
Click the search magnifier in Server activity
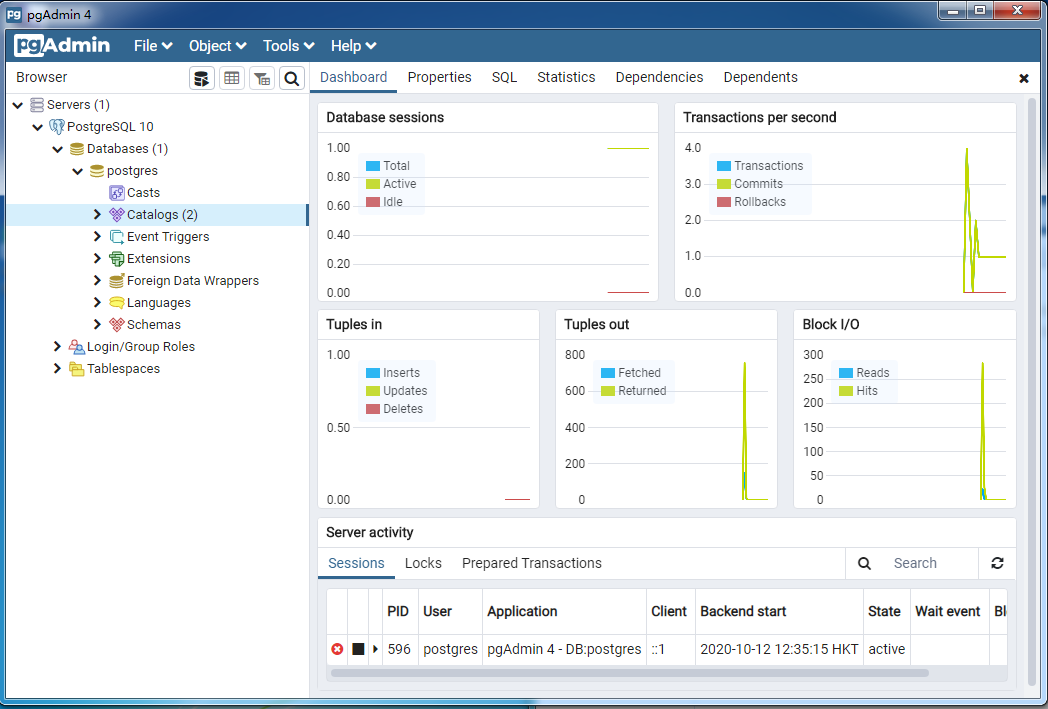[x=864, y=563]
